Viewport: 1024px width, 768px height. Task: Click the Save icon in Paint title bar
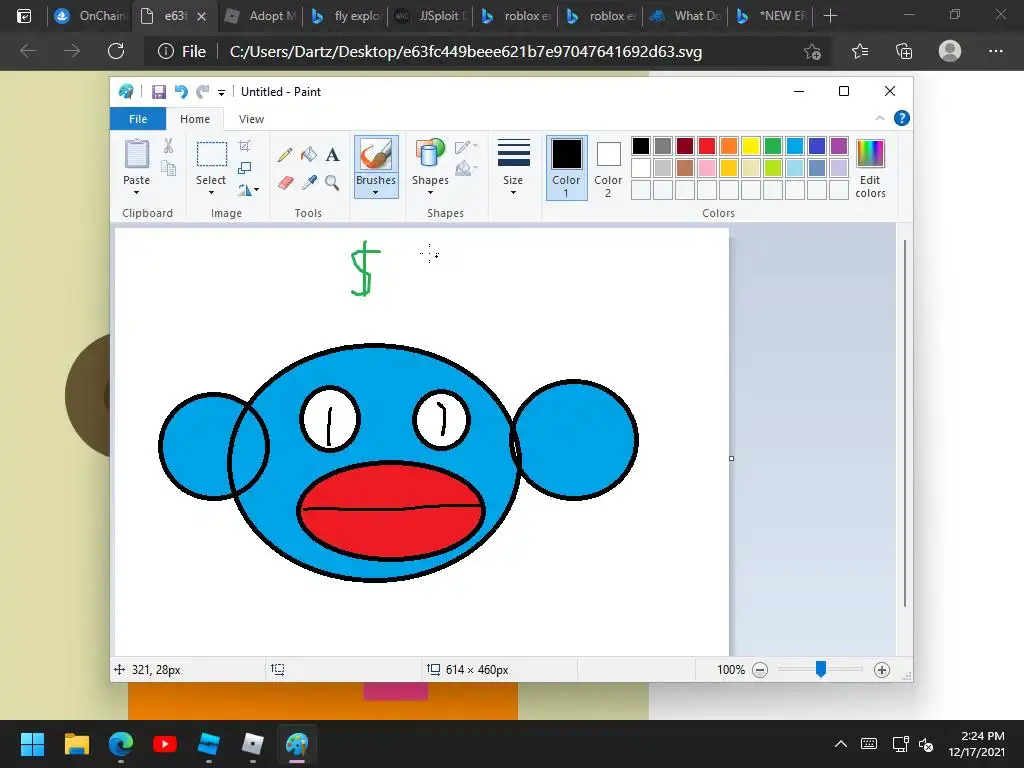(x=159, y=92)
